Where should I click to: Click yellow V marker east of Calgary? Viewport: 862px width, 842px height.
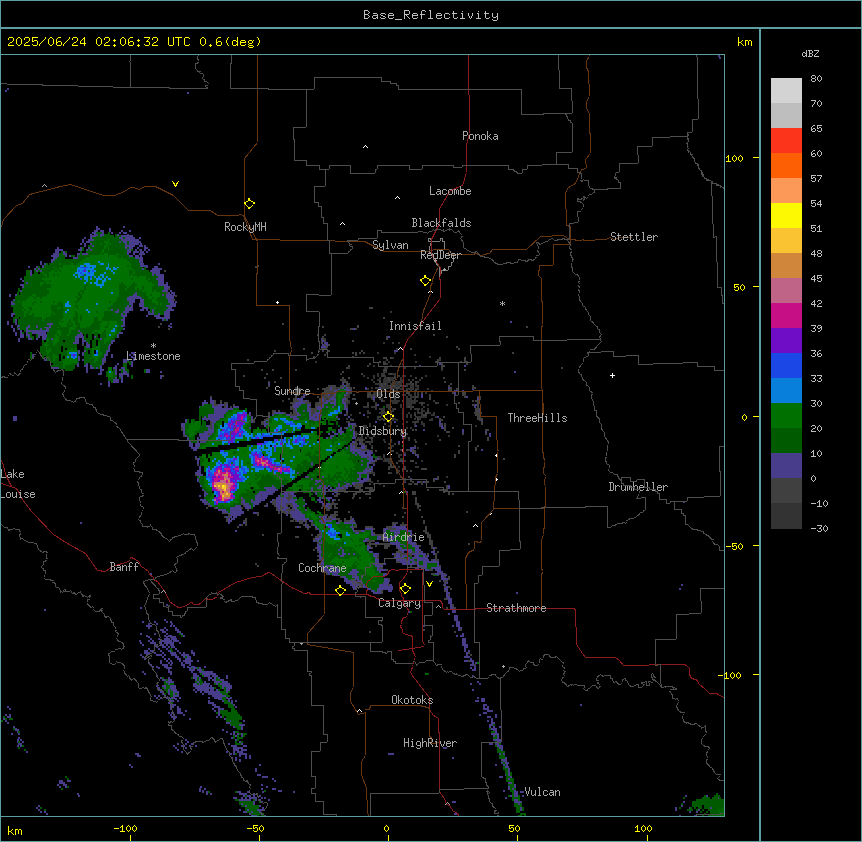coord(429,584)
